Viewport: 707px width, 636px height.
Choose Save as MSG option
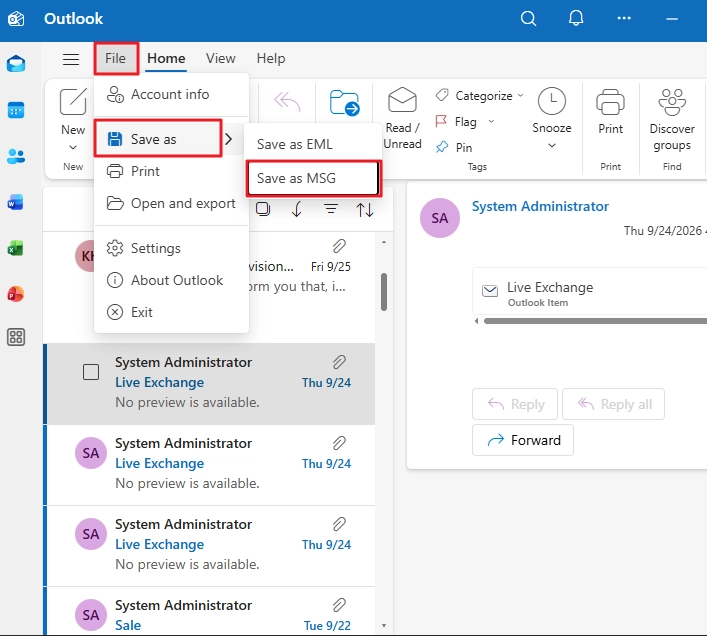coord(314,178)
